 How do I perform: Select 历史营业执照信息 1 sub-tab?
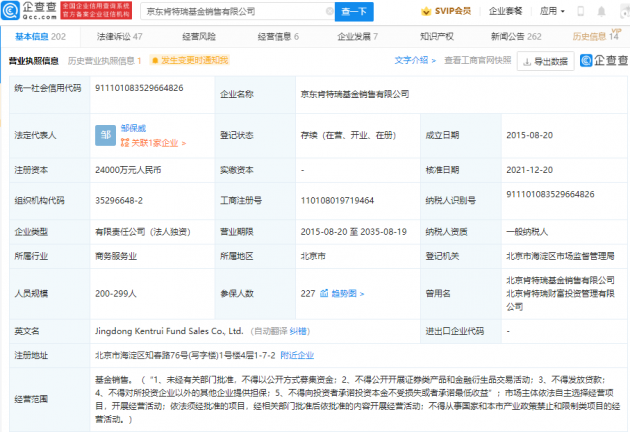coord(104,61)
